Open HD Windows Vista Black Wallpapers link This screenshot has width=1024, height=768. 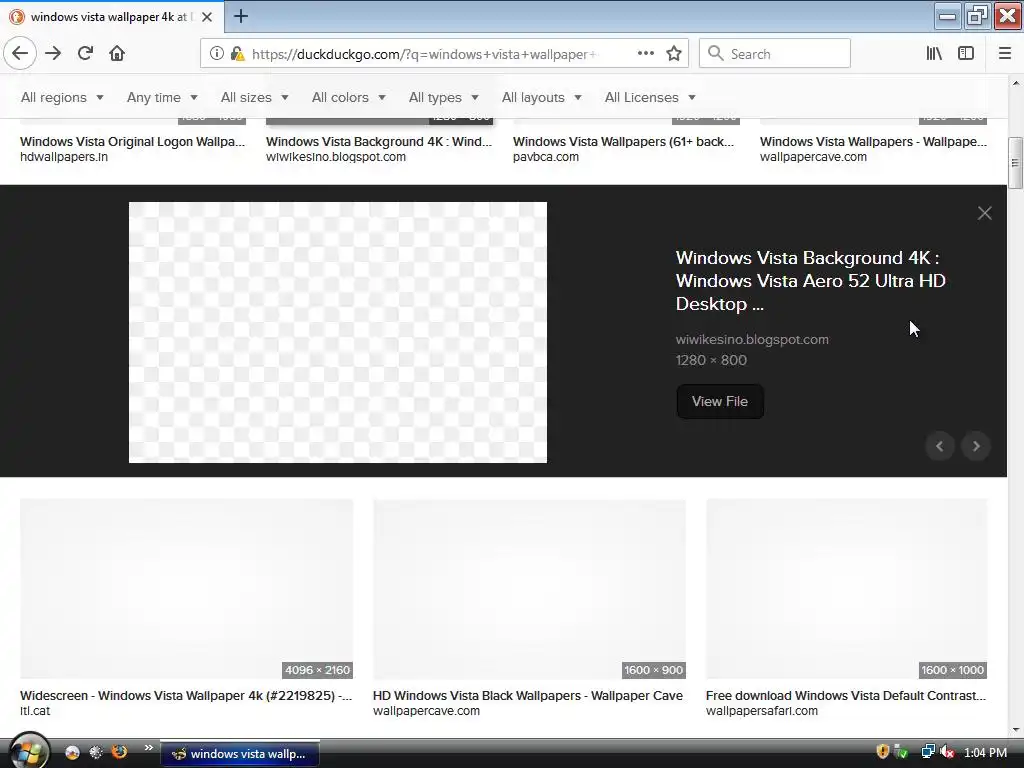(x=528, y=696)
